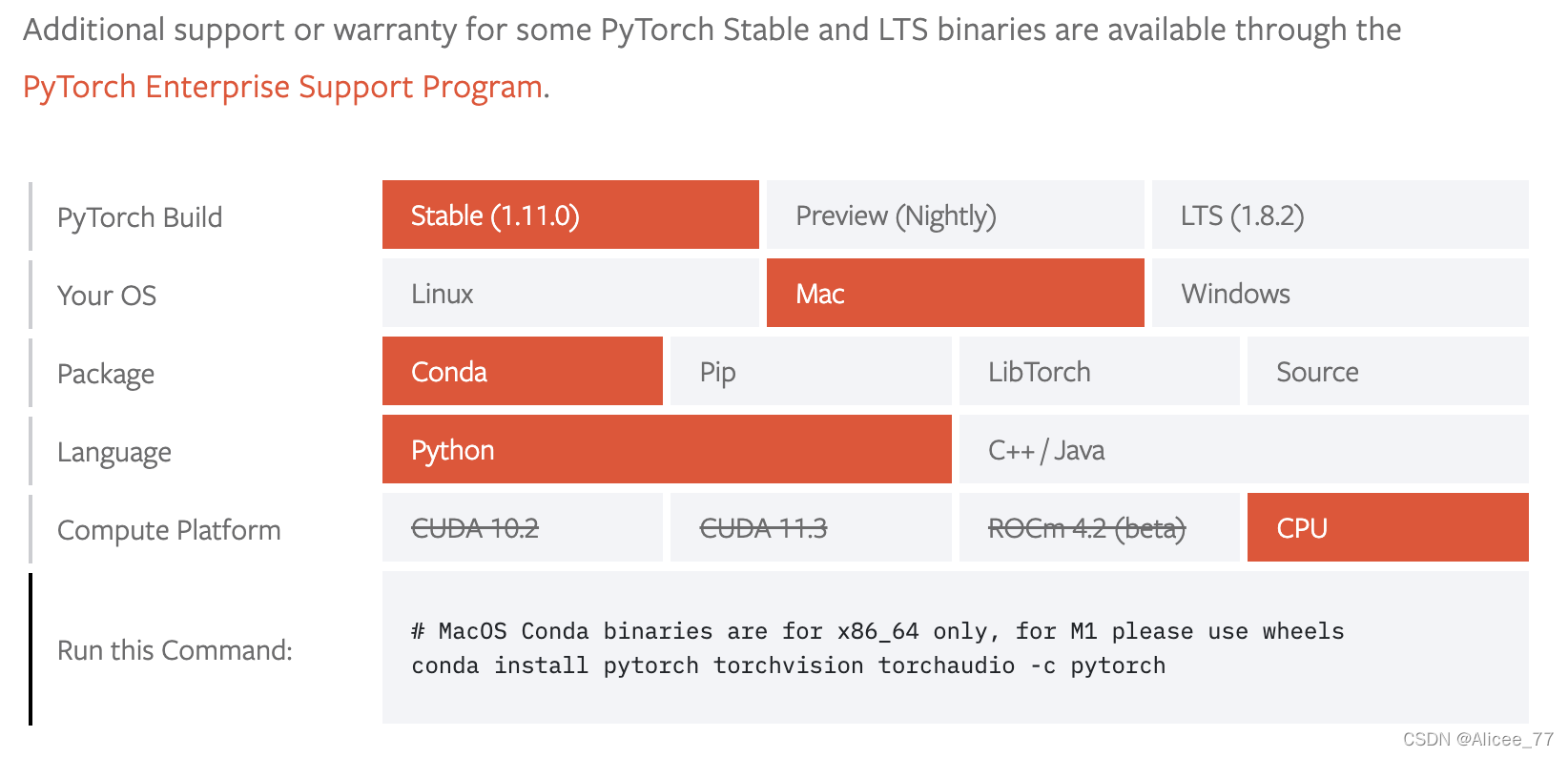1568x757 pixels.
Task: Select Linux as the operating system
Action: tap(569, 294)
